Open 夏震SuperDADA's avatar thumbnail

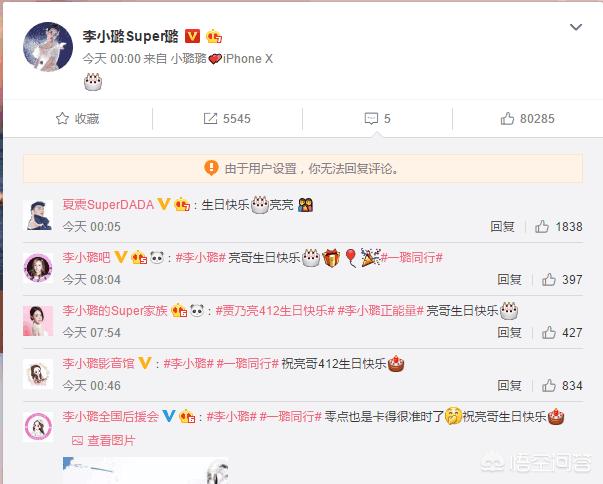click(38, 215)
